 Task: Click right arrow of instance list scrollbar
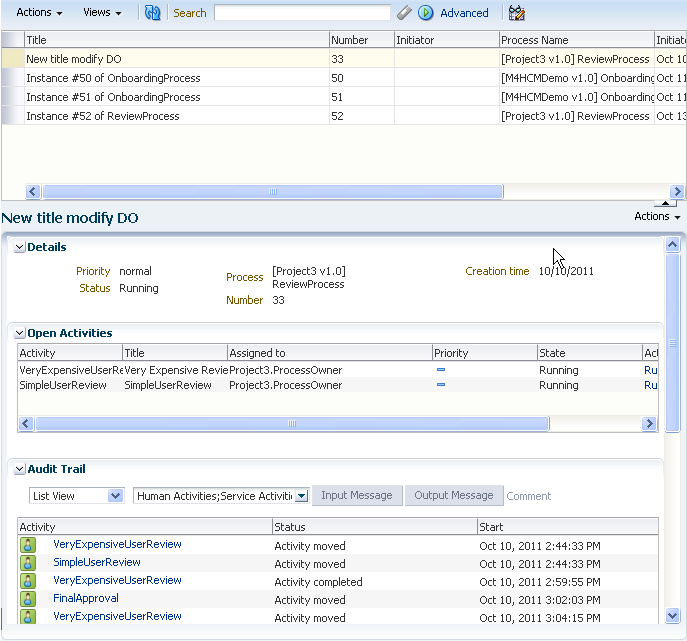pyautogui.click(x=677, y=191)
